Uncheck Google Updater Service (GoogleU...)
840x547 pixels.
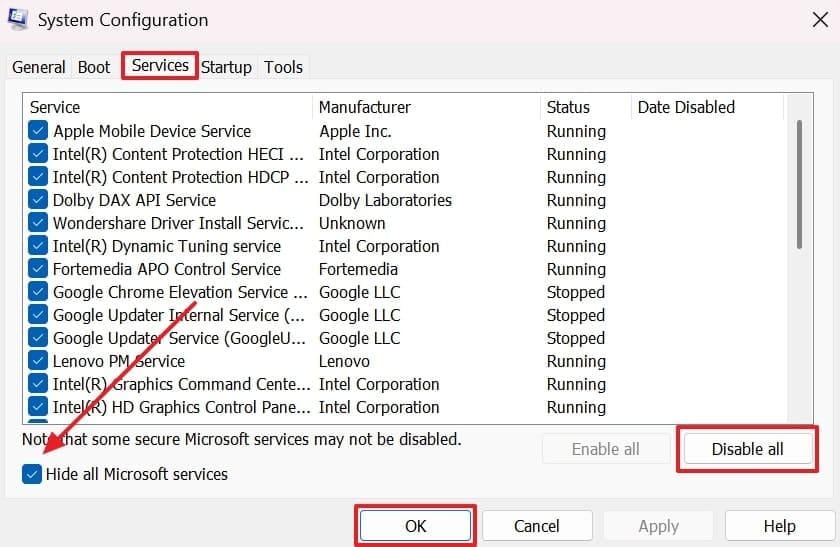38,338
